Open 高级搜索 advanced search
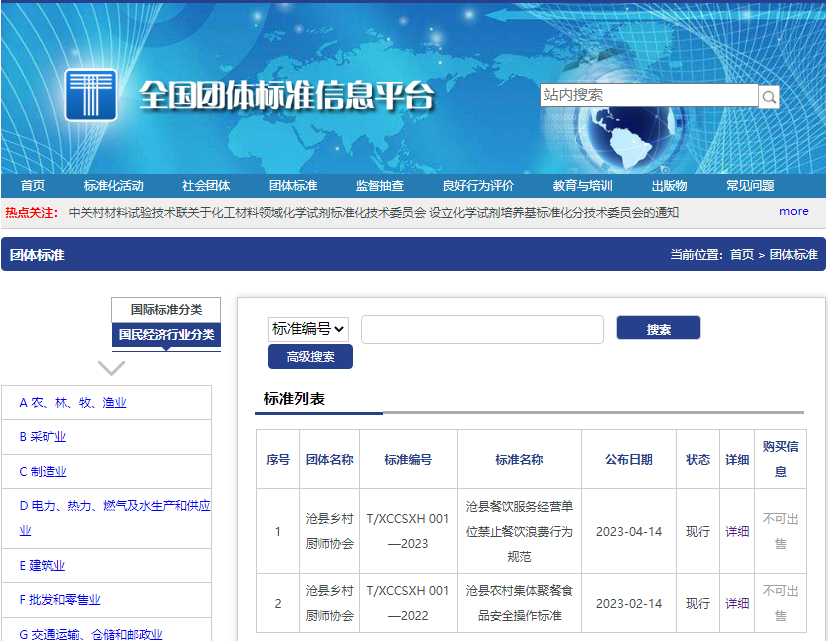Screen dimensions: 828x641 coord(310,357)
